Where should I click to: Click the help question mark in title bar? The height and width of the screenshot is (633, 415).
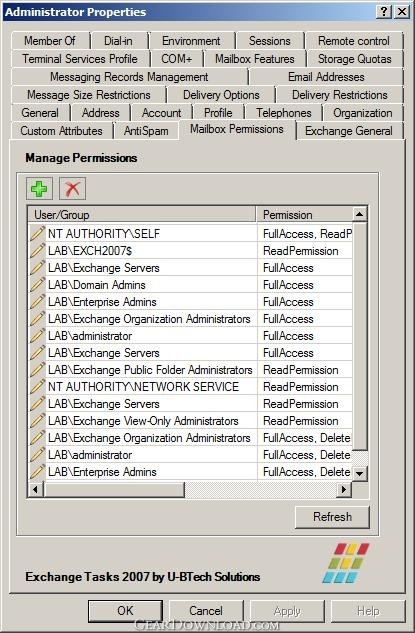(384, 11)
